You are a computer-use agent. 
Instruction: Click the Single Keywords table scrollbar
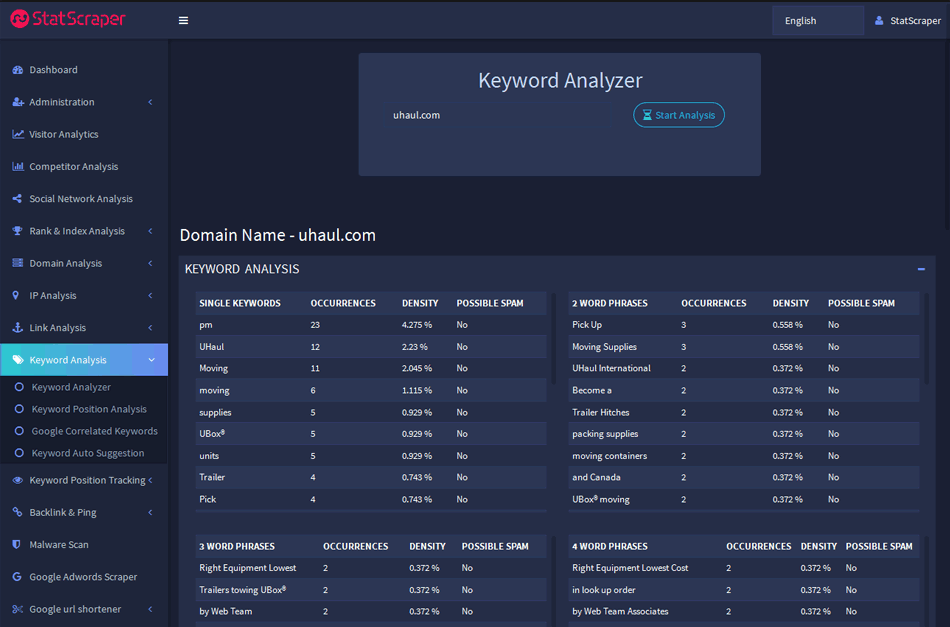(553, 338)
